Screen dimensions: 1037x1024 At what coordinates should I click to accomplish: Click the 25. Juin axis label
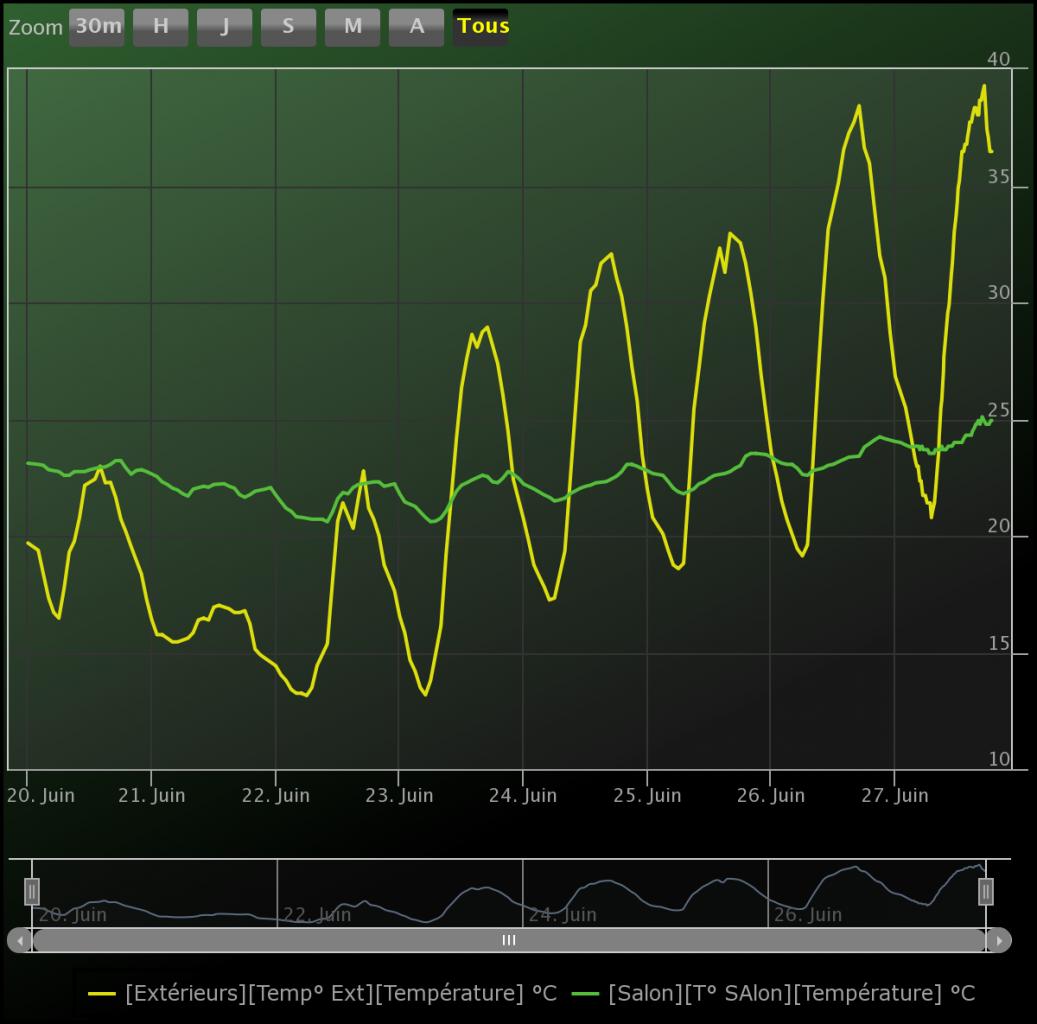click(647, 795)
